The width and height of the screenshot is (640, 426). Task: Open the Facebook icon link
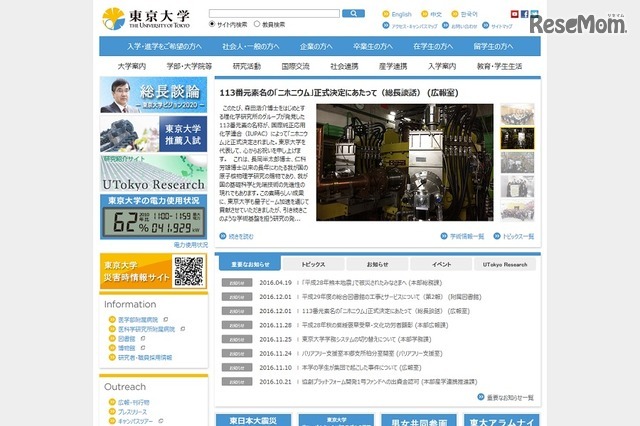coord(524,14)
